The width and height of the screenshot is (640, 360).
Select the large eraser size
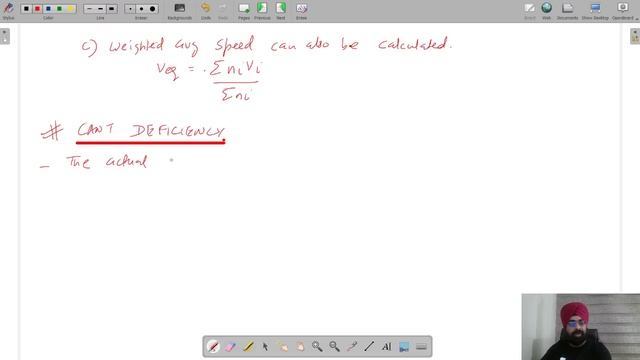pyautogui.click(x=152, y=9)
